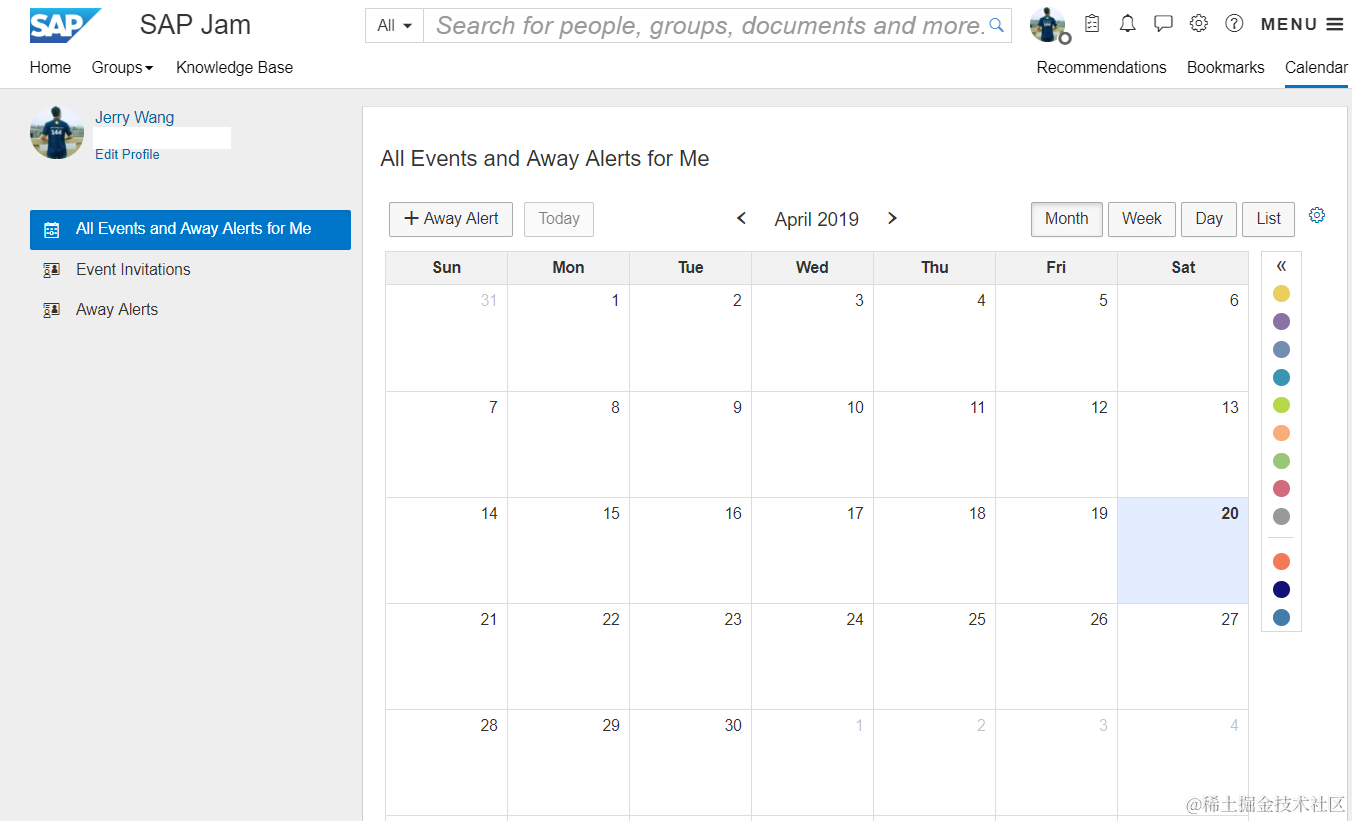Click calendar day 24
The image size is (1352, 821).
812,656
